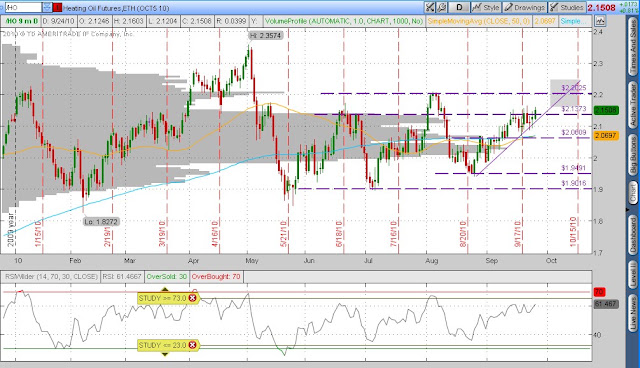Image resolution: width=640 pixels, height=368 pixels.
Task: Click the scissors tool icon in top toolbar
Action: tap(430, 7)
